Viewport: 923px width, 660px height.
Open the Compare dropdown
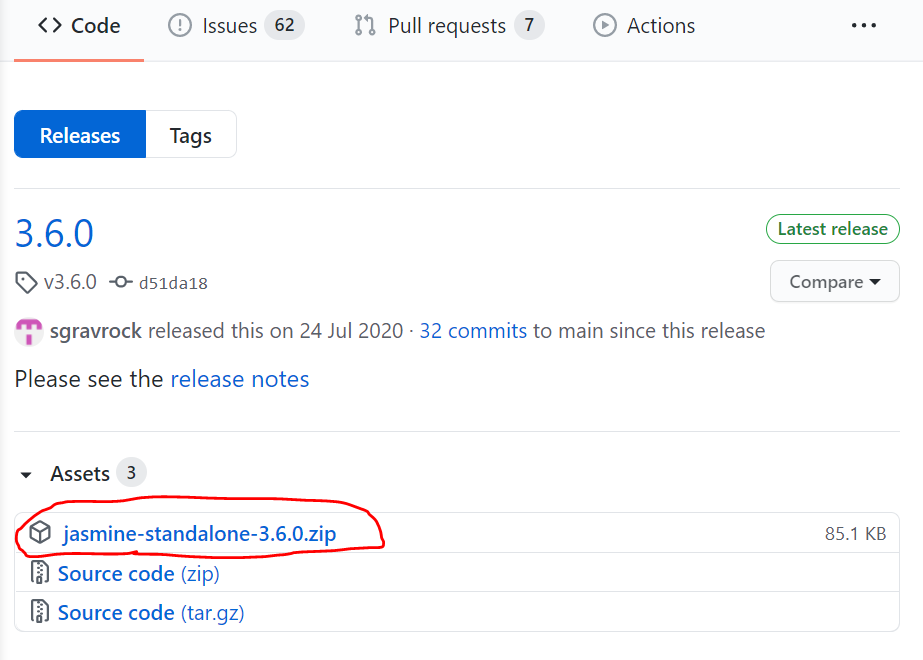point(835,281)
